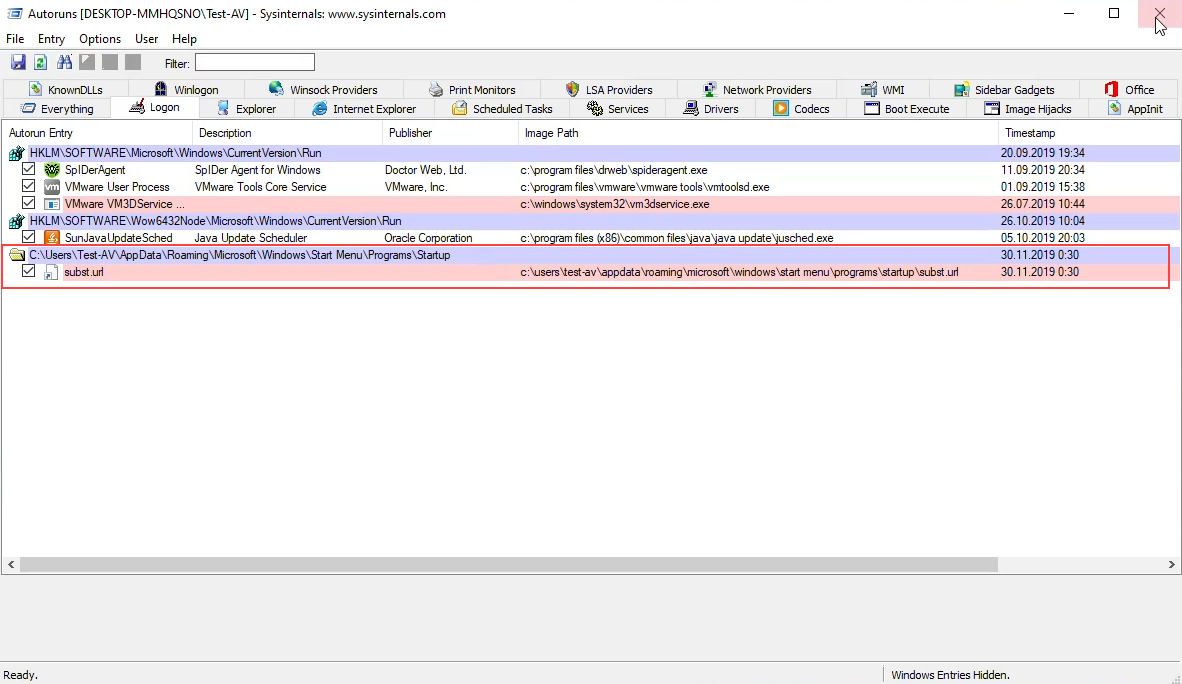Open the User menu
The width and height of the screenshot is (1182, 684).
[147, 38]
